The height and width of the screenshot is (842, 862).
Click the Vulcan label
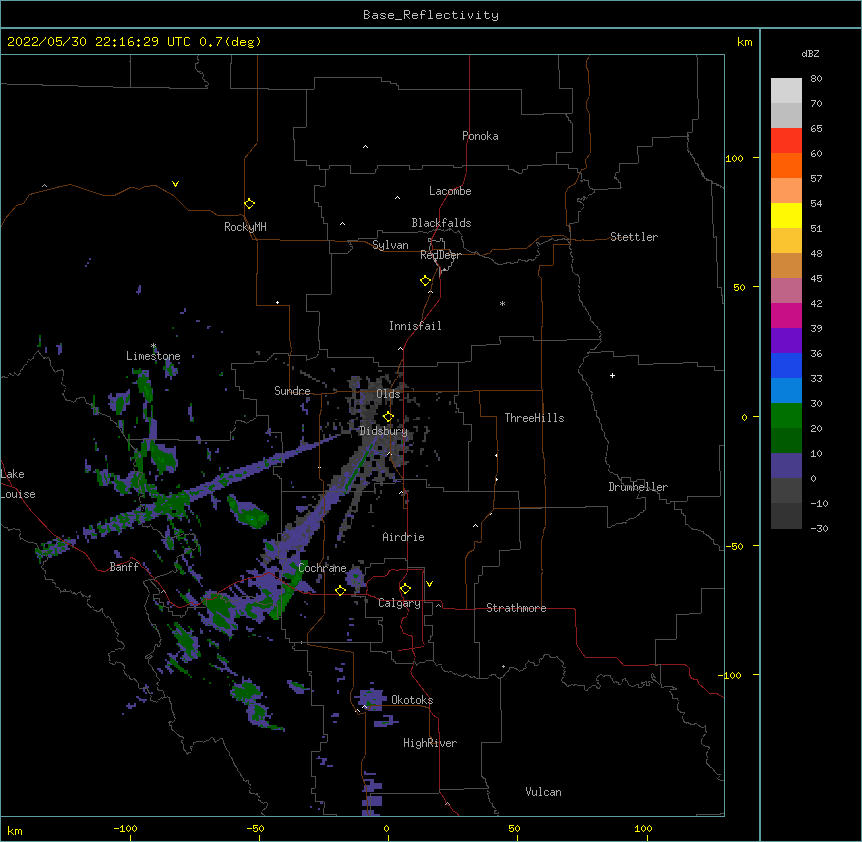[543, 792]
